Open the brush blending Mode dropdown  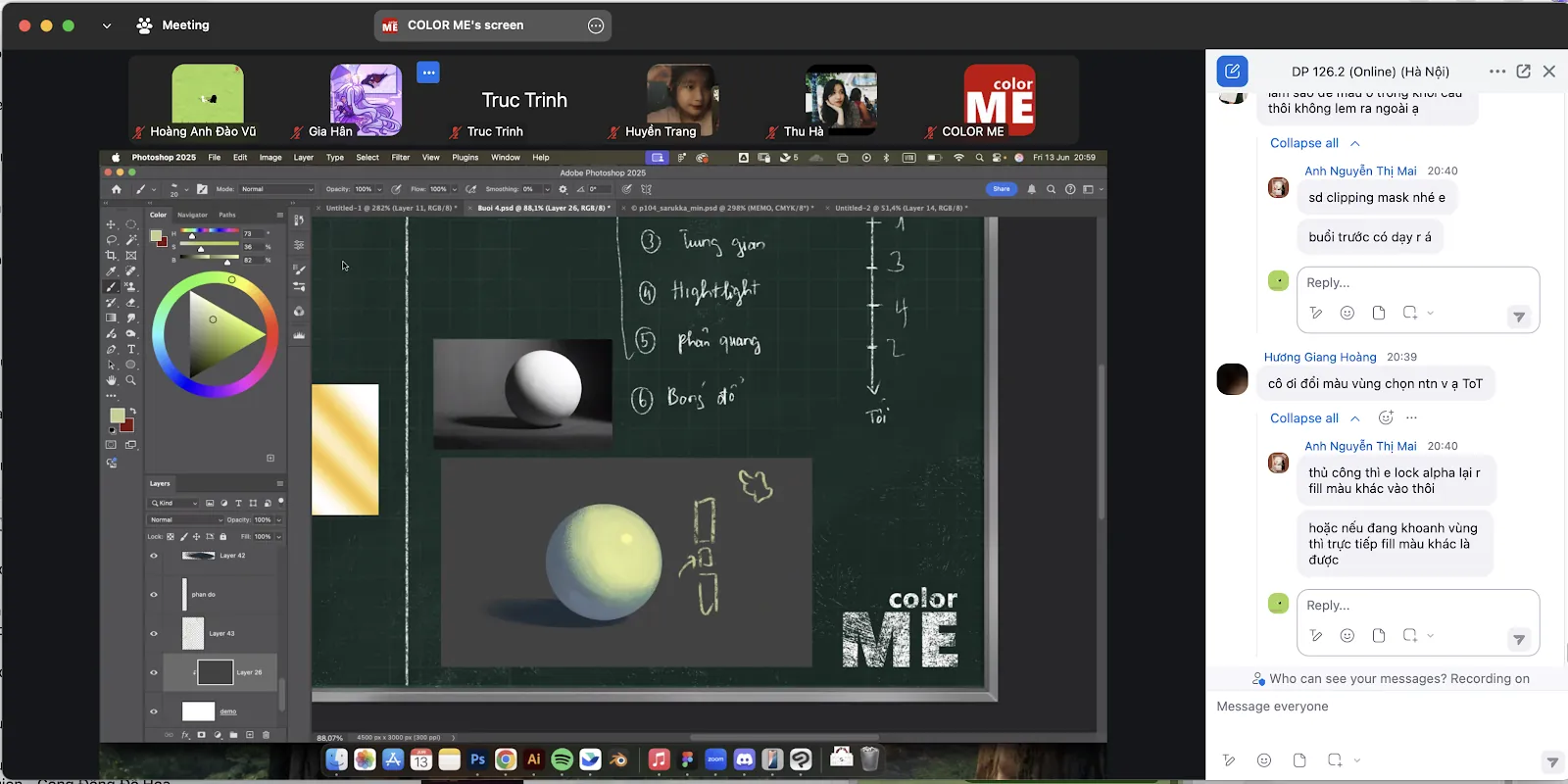pos(277,189)
